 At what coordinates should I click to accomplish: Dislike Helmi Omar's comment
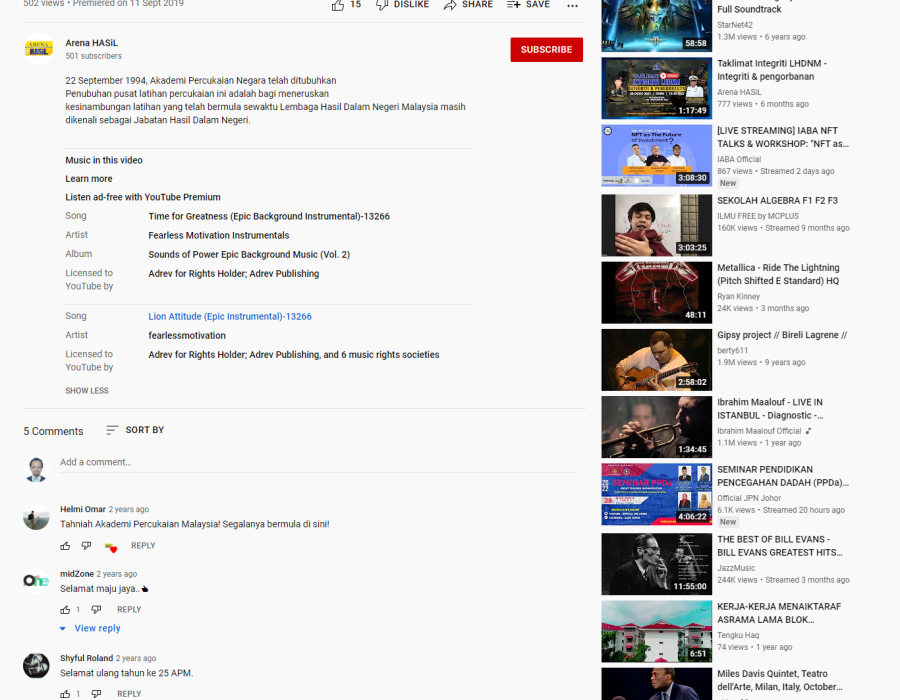click(86, 546)
